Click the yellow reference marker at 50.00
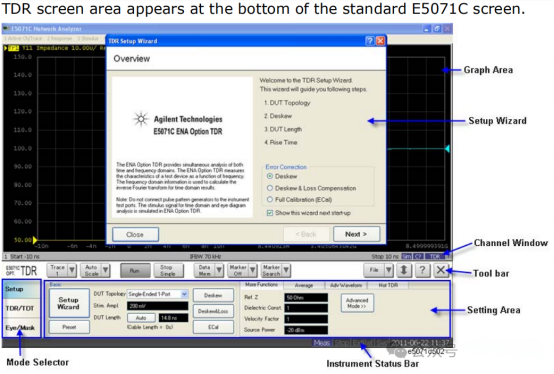 coord(35,240)
